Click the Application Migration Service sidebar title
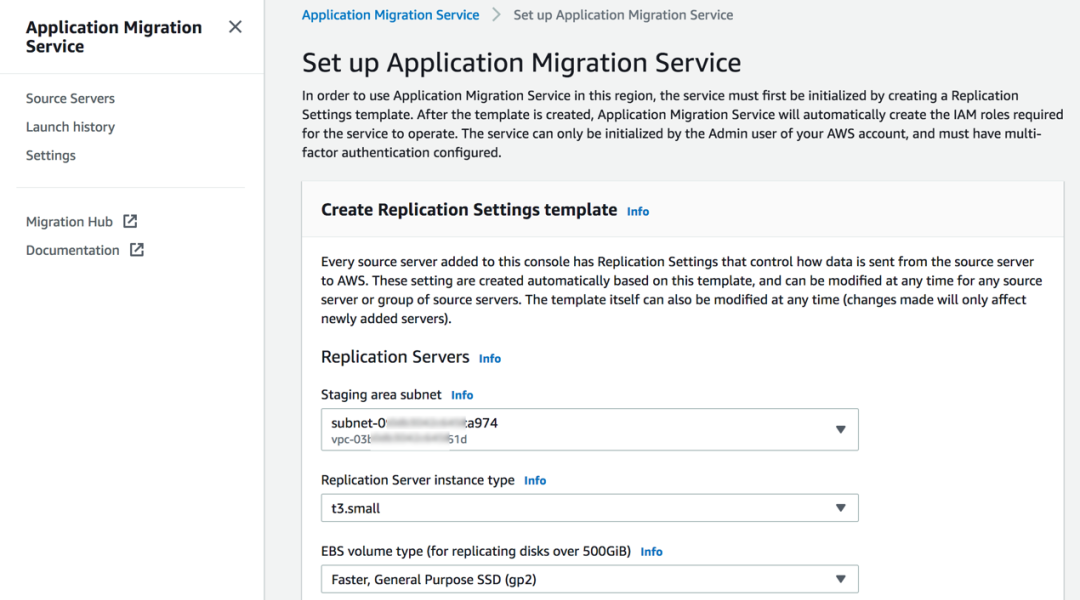1080x600 pixels. (114, 37)
